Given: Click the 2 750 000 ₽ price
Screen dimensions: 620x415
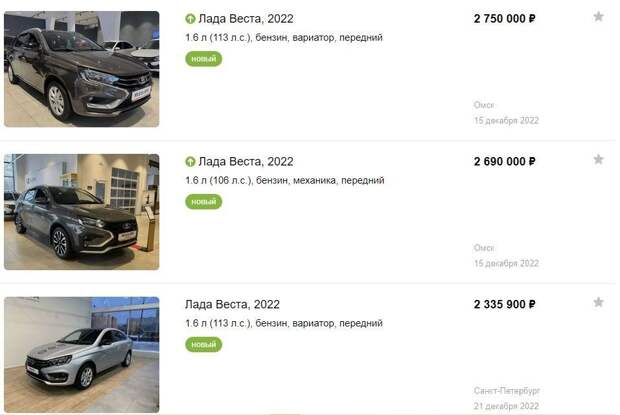Looking at the screenshot, I should tap(505, 19).
